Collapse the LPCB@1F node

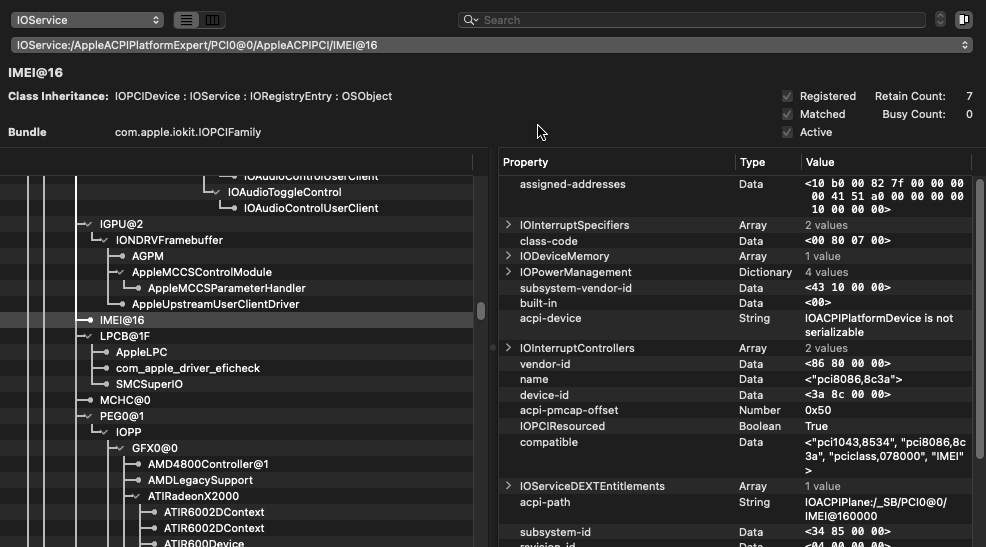(89, 336)
